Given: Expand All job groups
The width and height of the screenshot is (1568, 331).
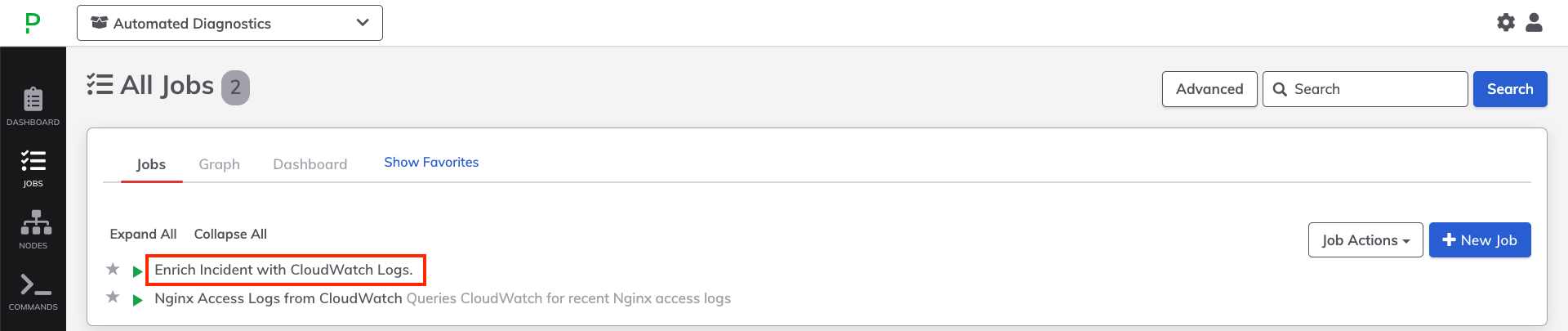Looking at the screenshot, I should [x=143, y=234].
